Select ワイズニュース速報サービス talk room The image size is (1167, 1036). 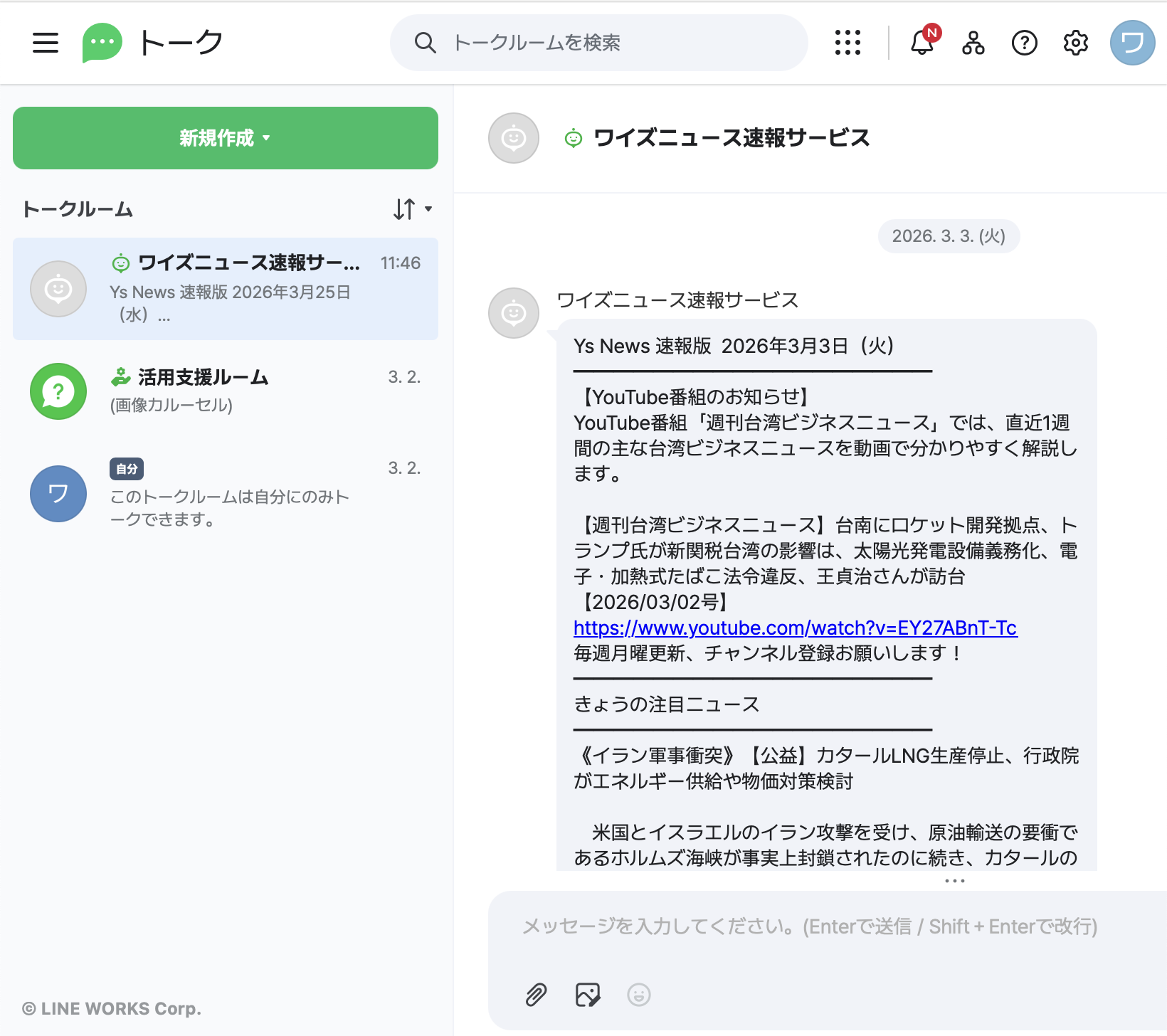[225, 289]
